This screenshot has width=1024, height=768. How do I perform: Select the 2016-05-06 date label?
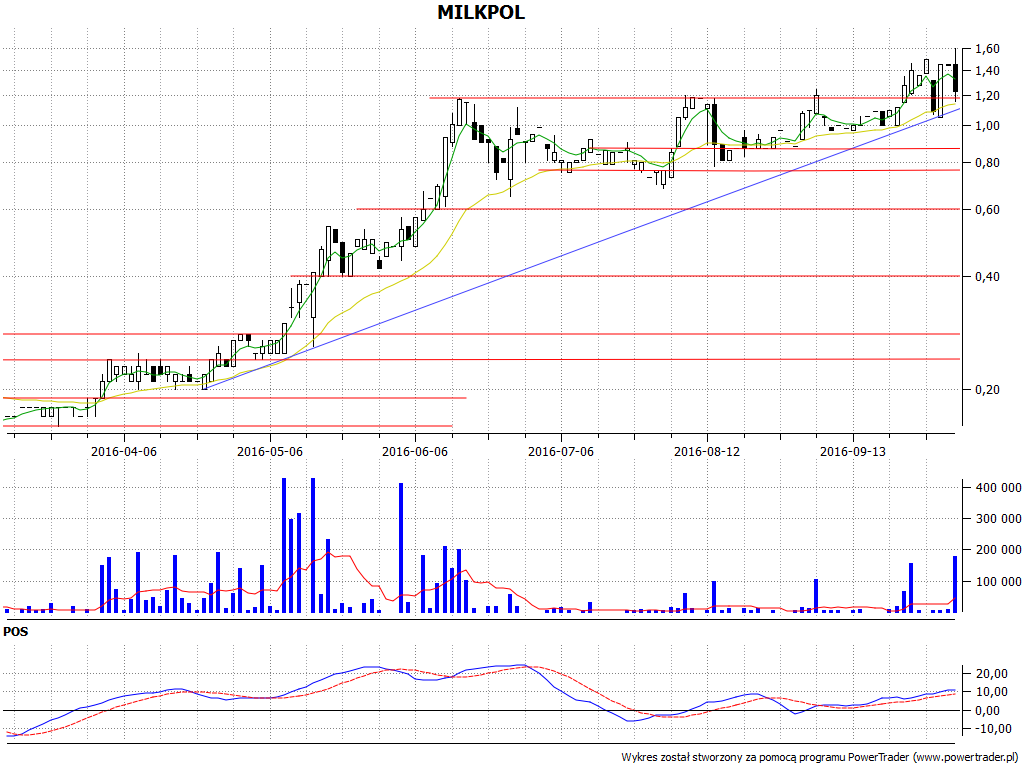270,451
